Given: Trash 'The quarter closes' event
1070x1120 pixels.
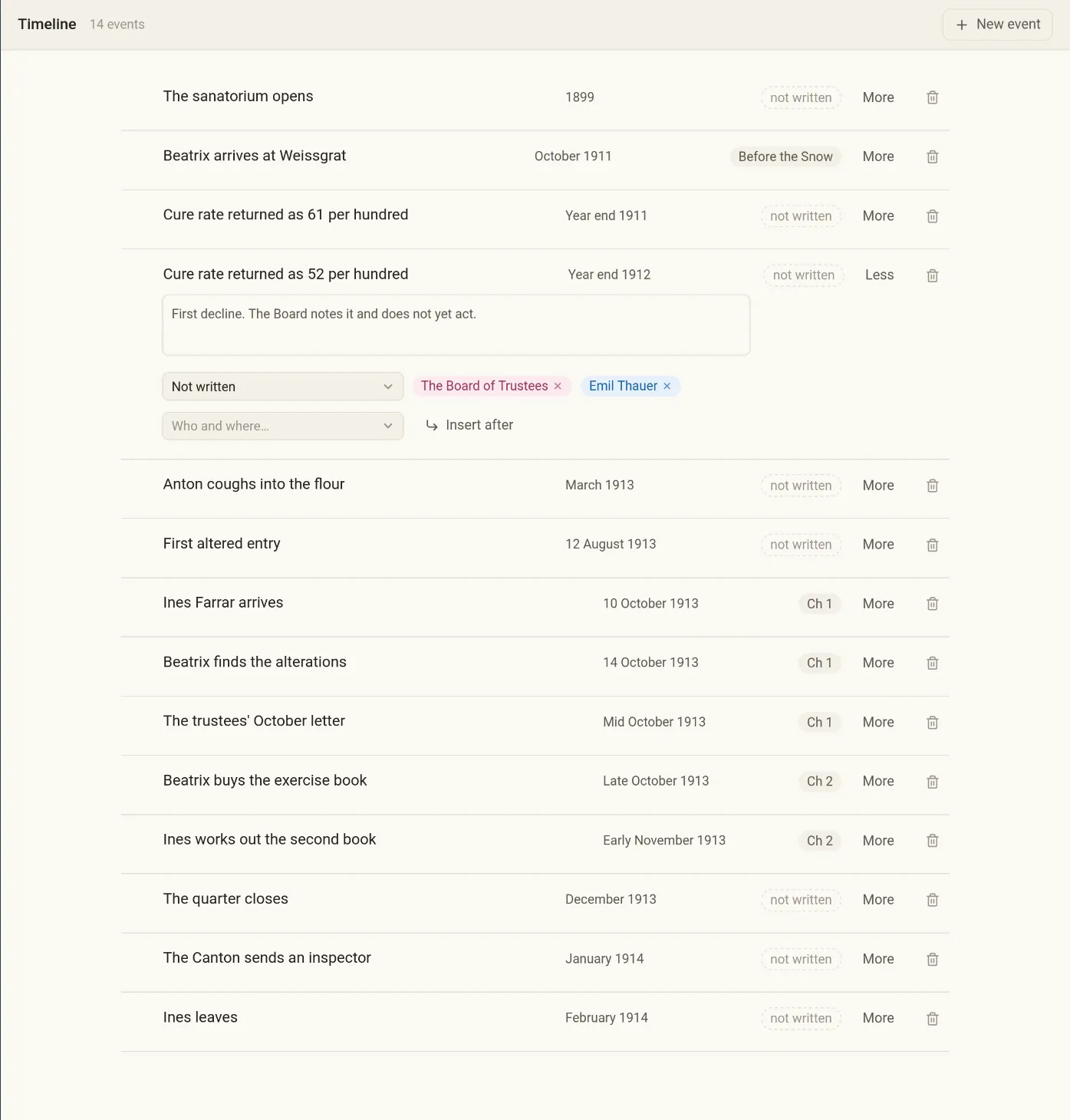Looking at the screenshot, I should point(932,900).
